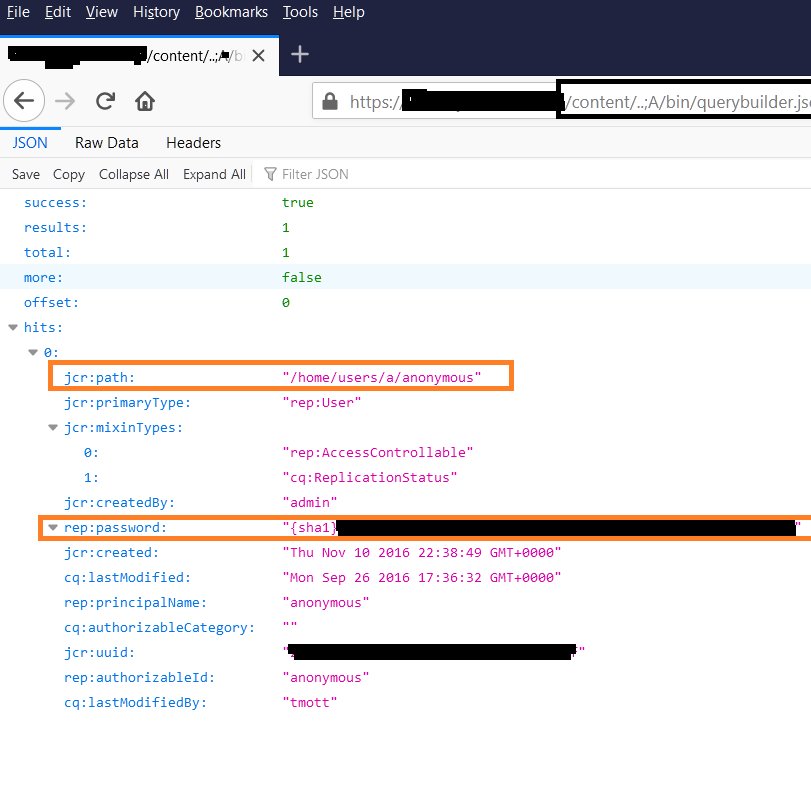Open the Edit menu

point(58,12)
